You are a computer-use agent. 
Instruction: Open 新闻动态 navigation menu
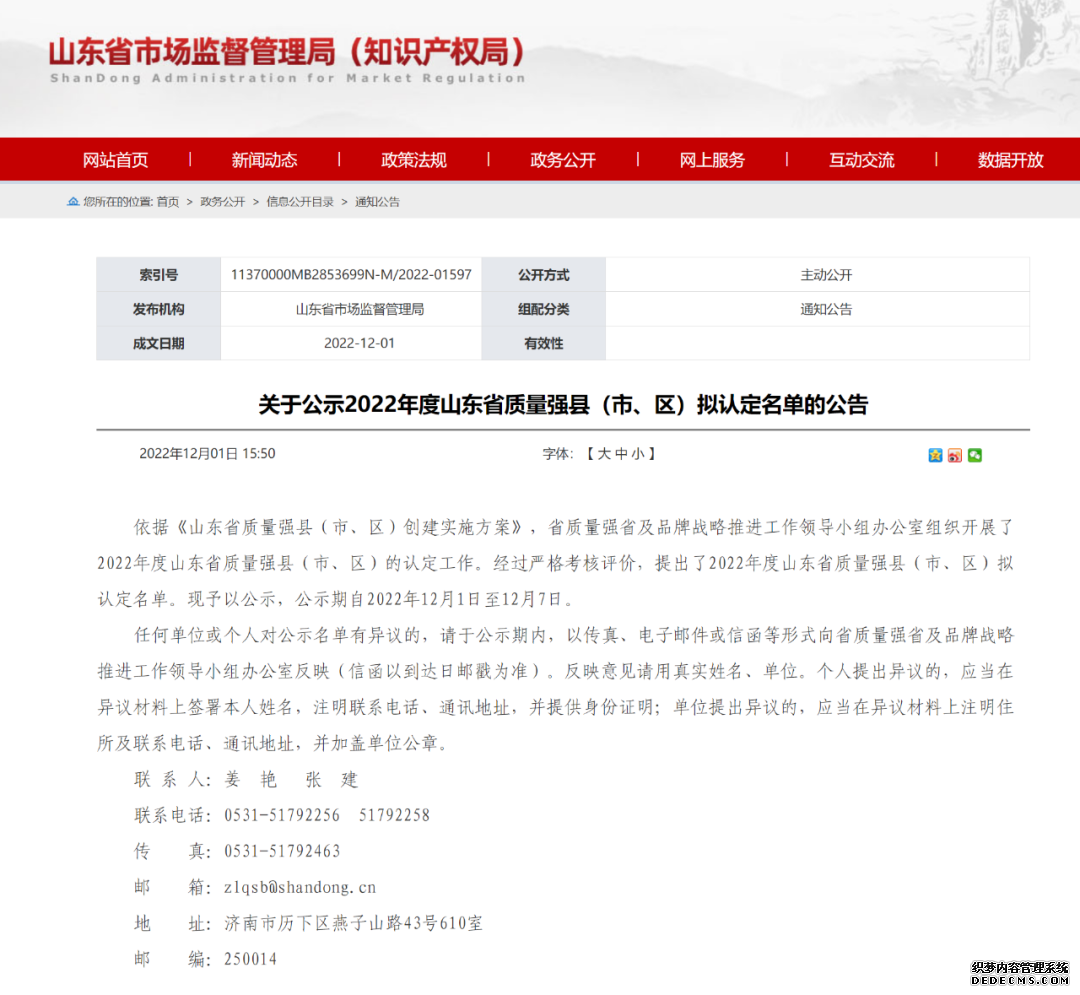click(x=264, y=160)
